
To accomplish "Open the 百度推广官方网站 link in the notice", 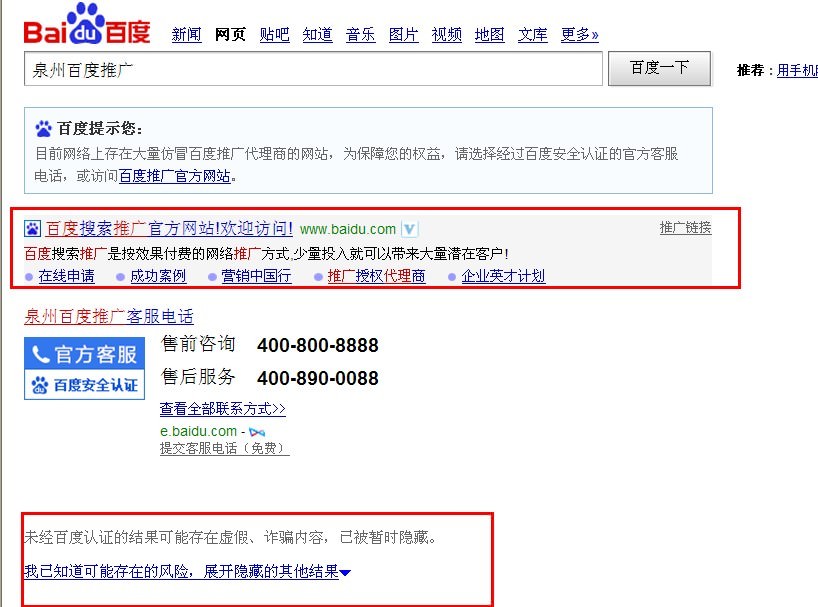I will pyautogui.click(x=175, y=176).
